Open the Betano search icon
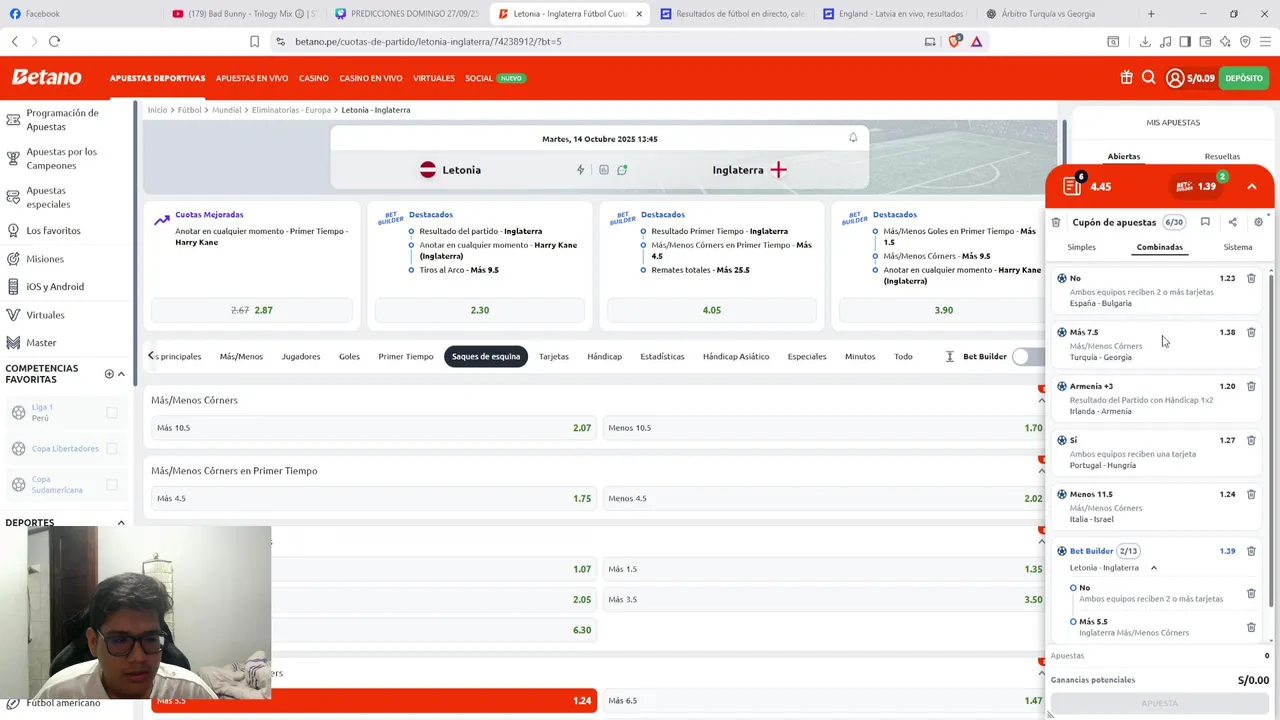Viewport: 1280px width, 720px height. coord(1149,78)
